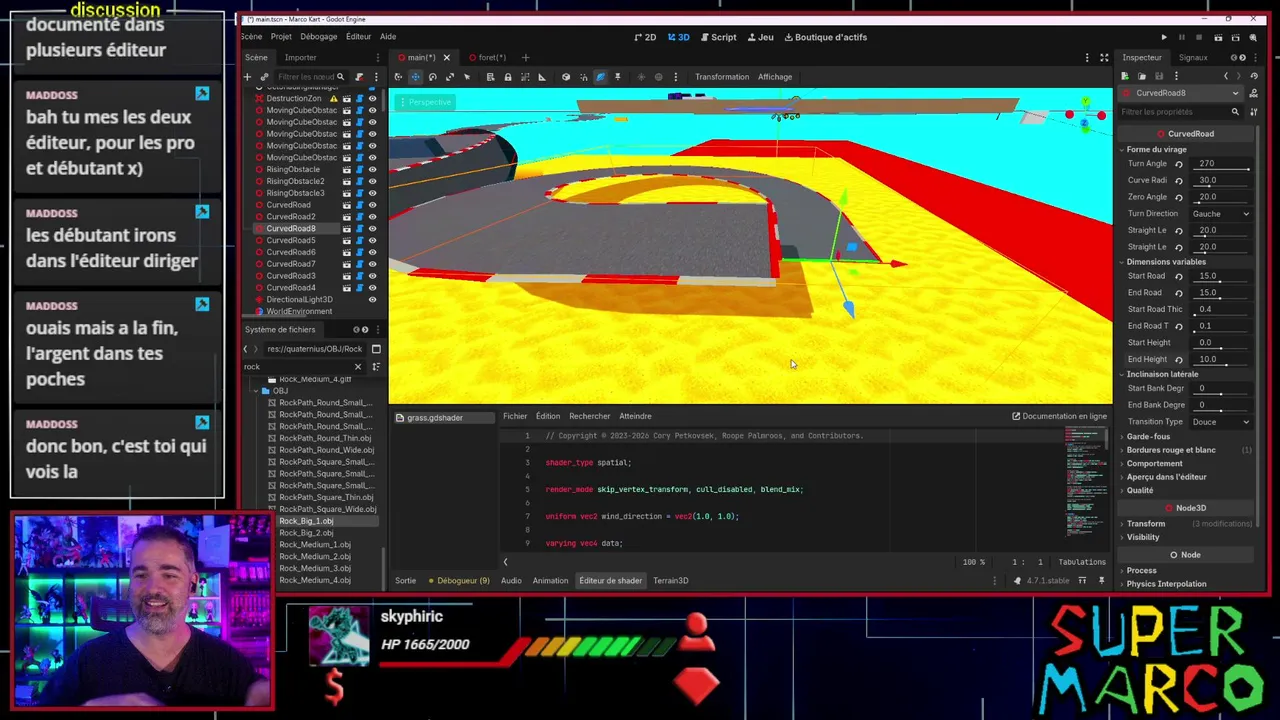Expand the Garde-fous inspector section
Viewport: 1280px width, 720px height.
click(x=1148, y=437)
